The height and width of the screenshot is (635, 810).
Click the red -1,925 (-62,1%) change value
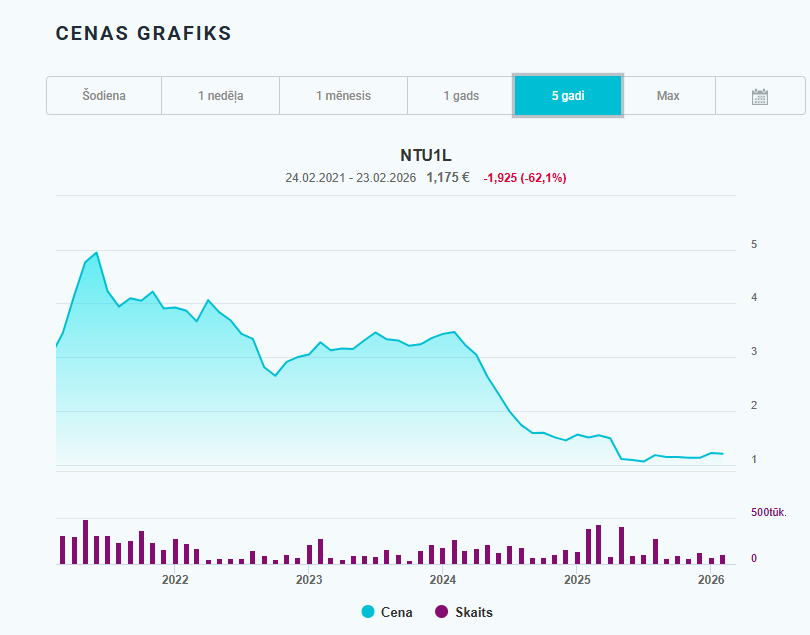pyautogui.click(x=525, y=178)
